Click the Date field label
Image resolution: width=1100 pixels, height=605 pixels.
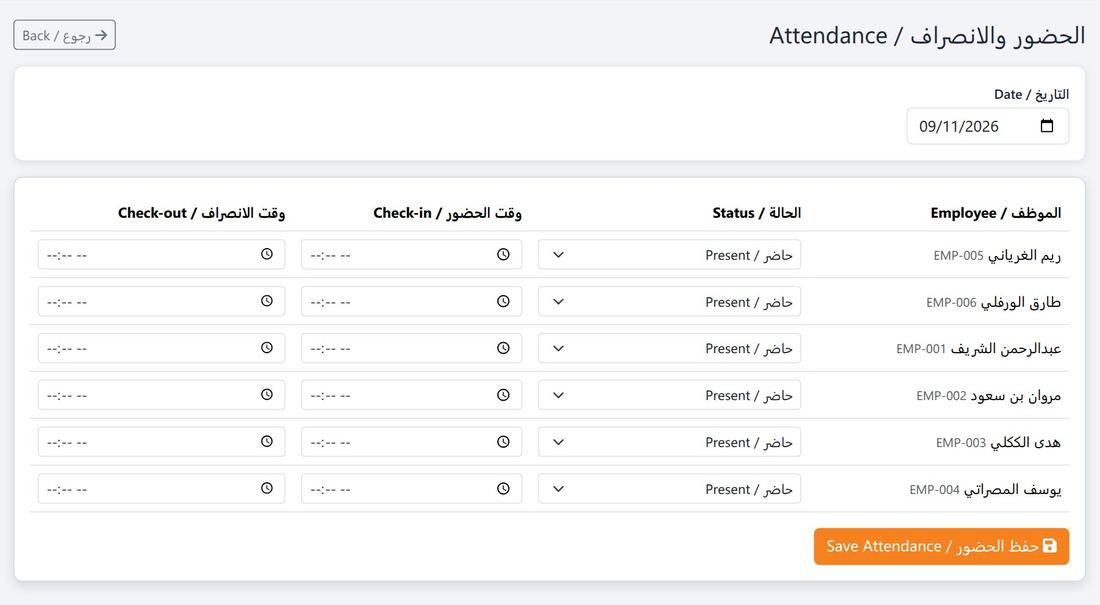pos(1031,94)
